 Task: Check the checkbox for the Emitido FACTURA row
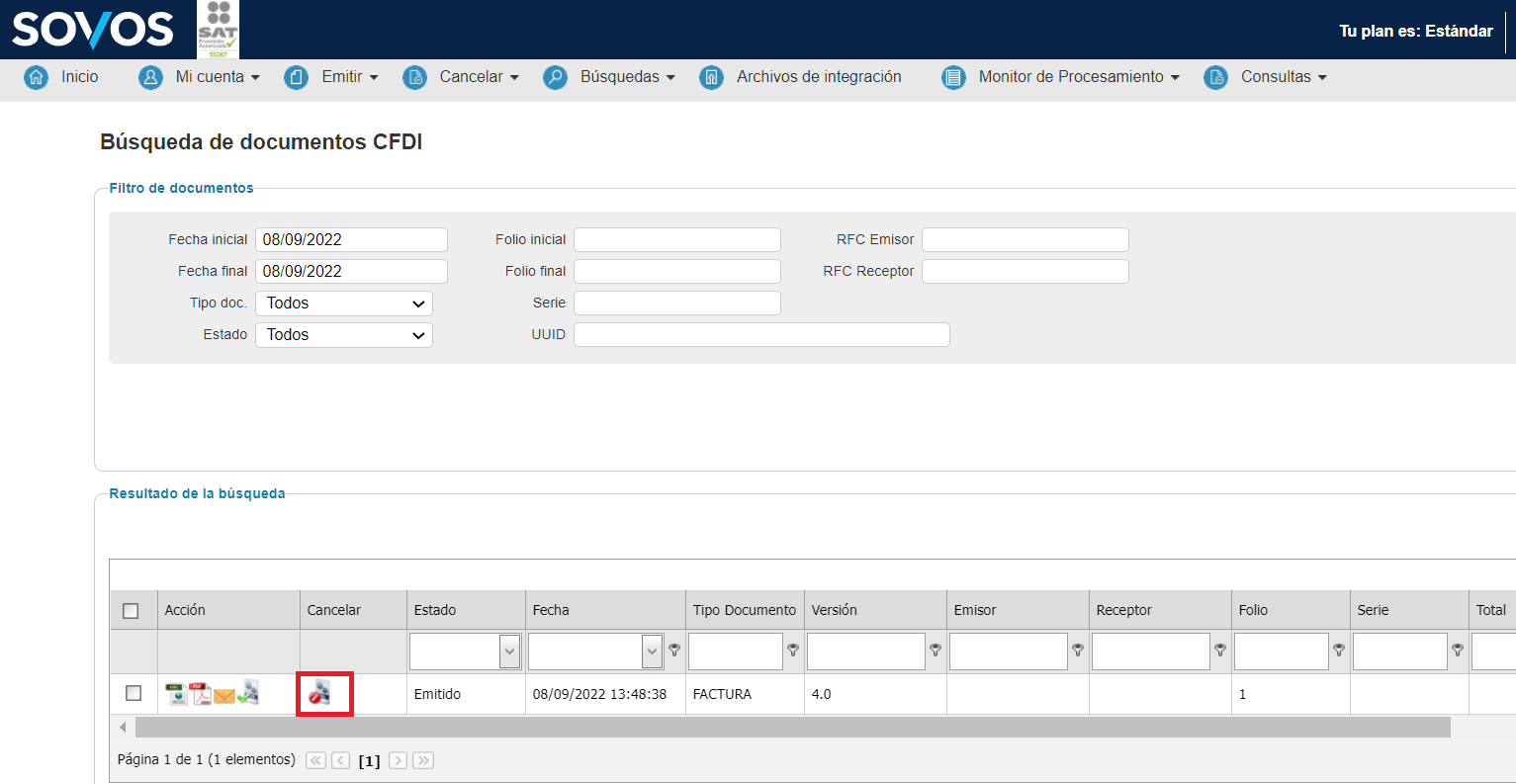(134, 693)
